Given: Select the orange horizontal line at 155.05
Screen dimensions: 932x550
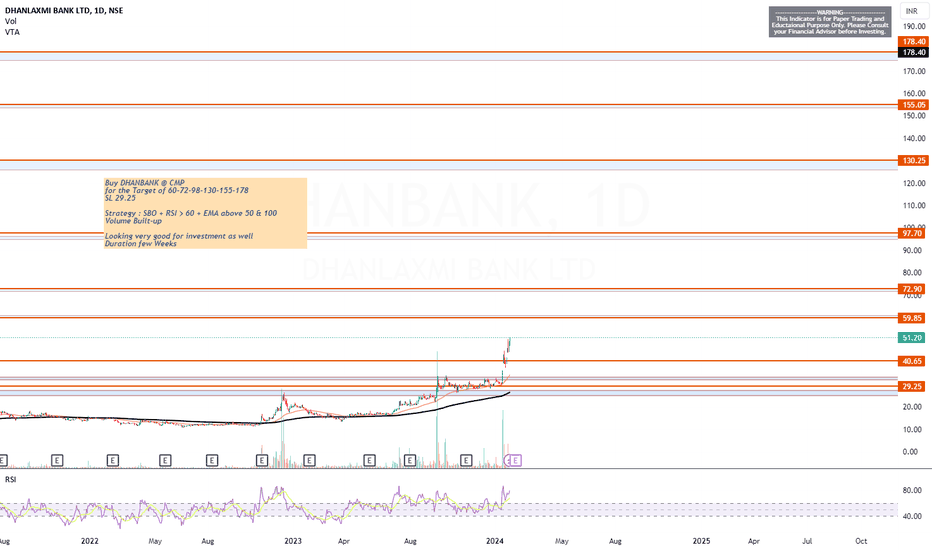Looking at the screenshot, I should (x=449, y=105).
